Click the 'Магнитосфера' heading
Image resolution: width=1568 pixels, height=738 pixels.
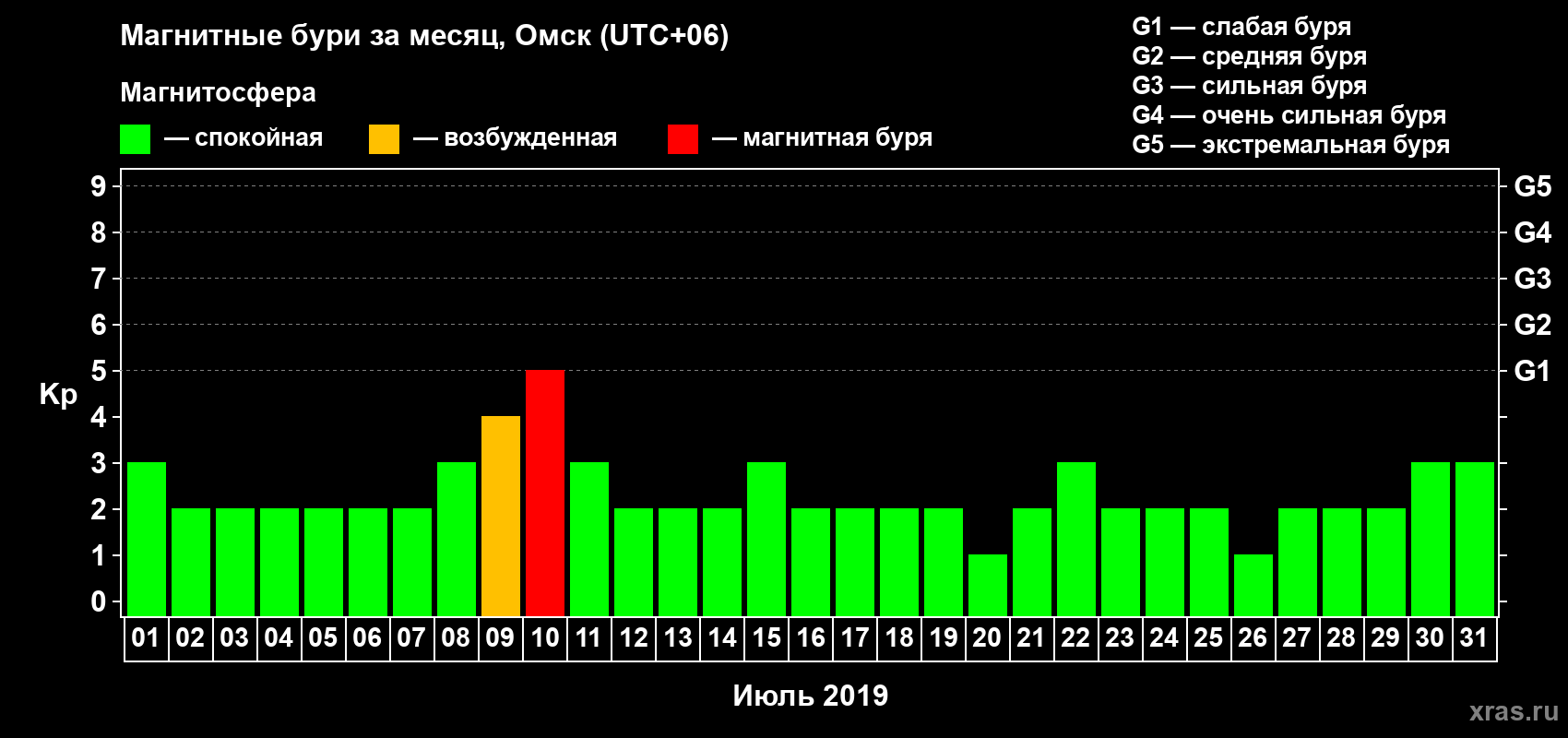pos(219,93)
